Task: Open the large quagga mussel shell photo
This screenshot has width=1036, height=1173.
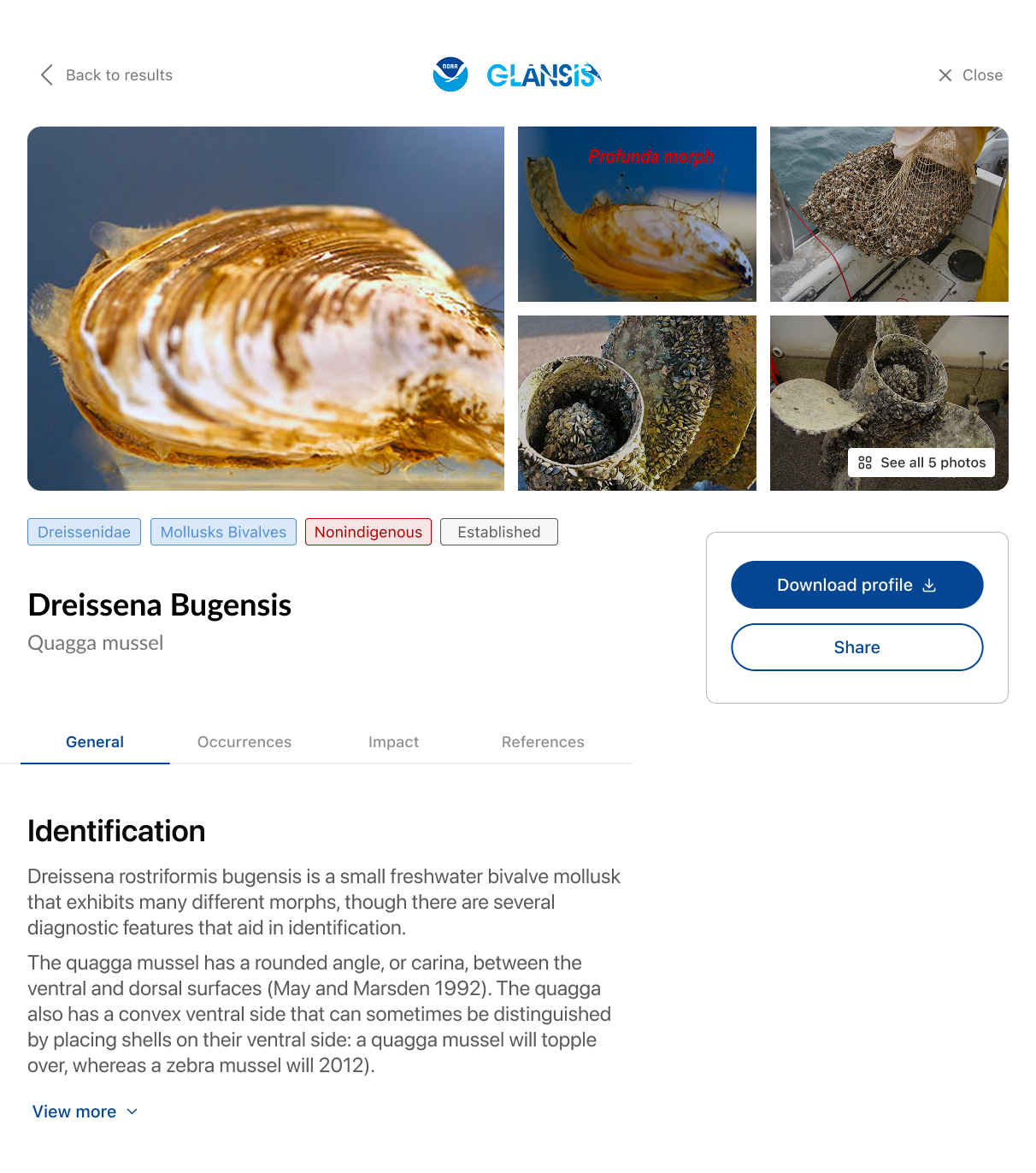Action: 266,309
